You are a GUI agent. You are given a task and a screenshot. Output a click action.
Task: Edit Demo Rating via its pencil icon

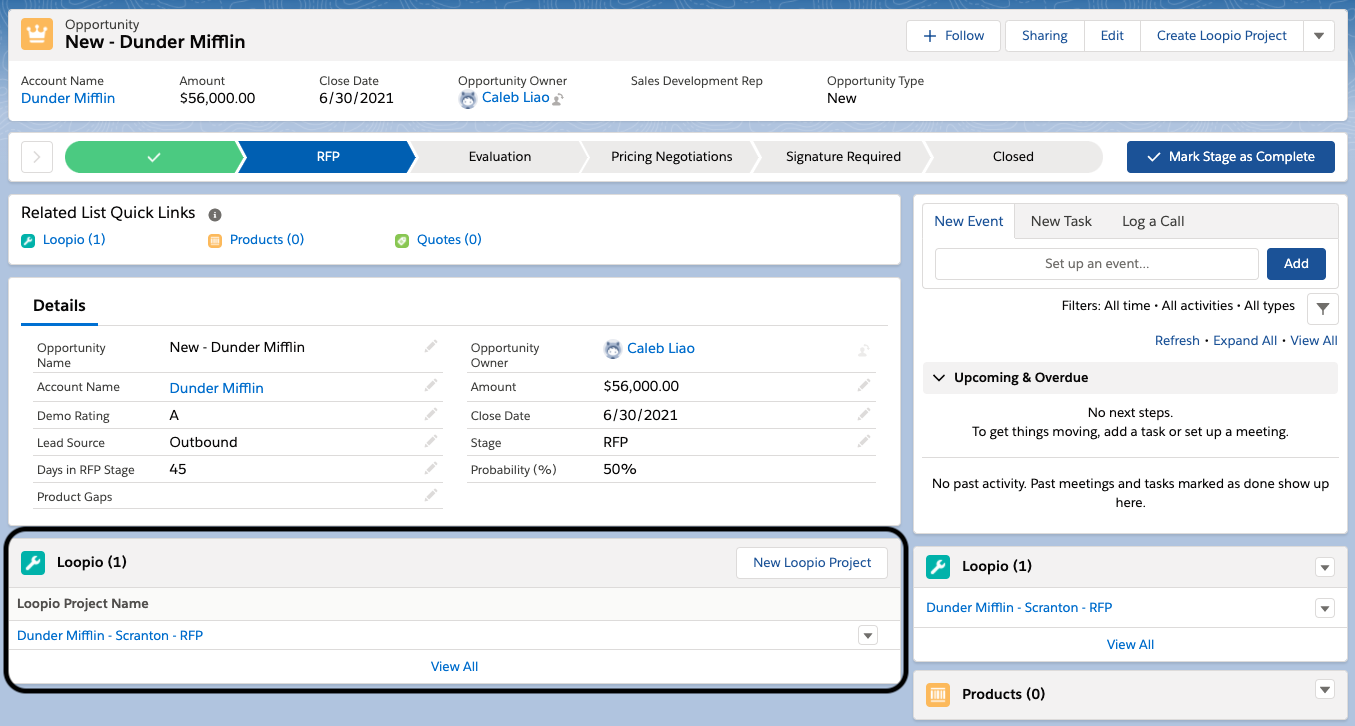(431, 413)
